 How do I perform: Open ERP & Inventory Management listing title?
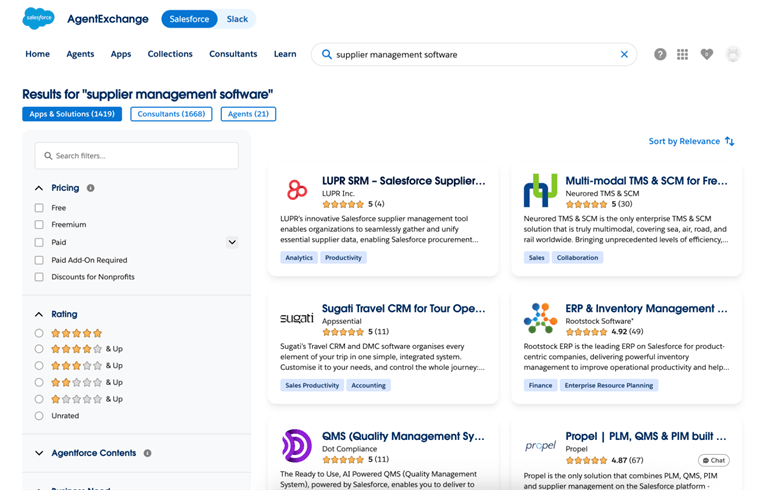[647, 309]
